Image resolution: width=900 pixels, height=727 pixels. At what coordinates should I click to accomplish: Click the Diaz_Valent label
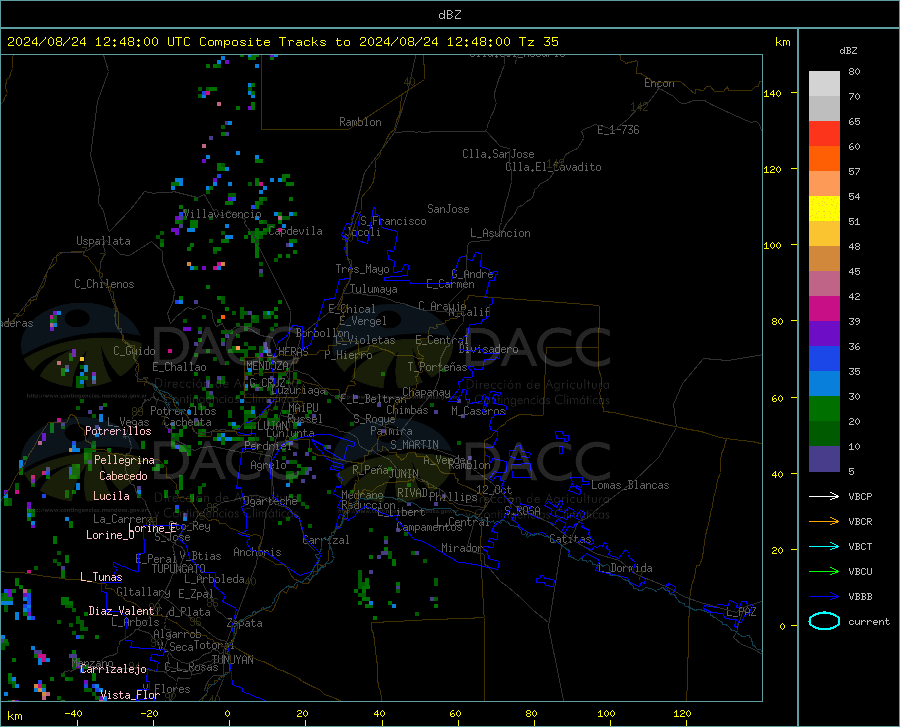(121, 611)
